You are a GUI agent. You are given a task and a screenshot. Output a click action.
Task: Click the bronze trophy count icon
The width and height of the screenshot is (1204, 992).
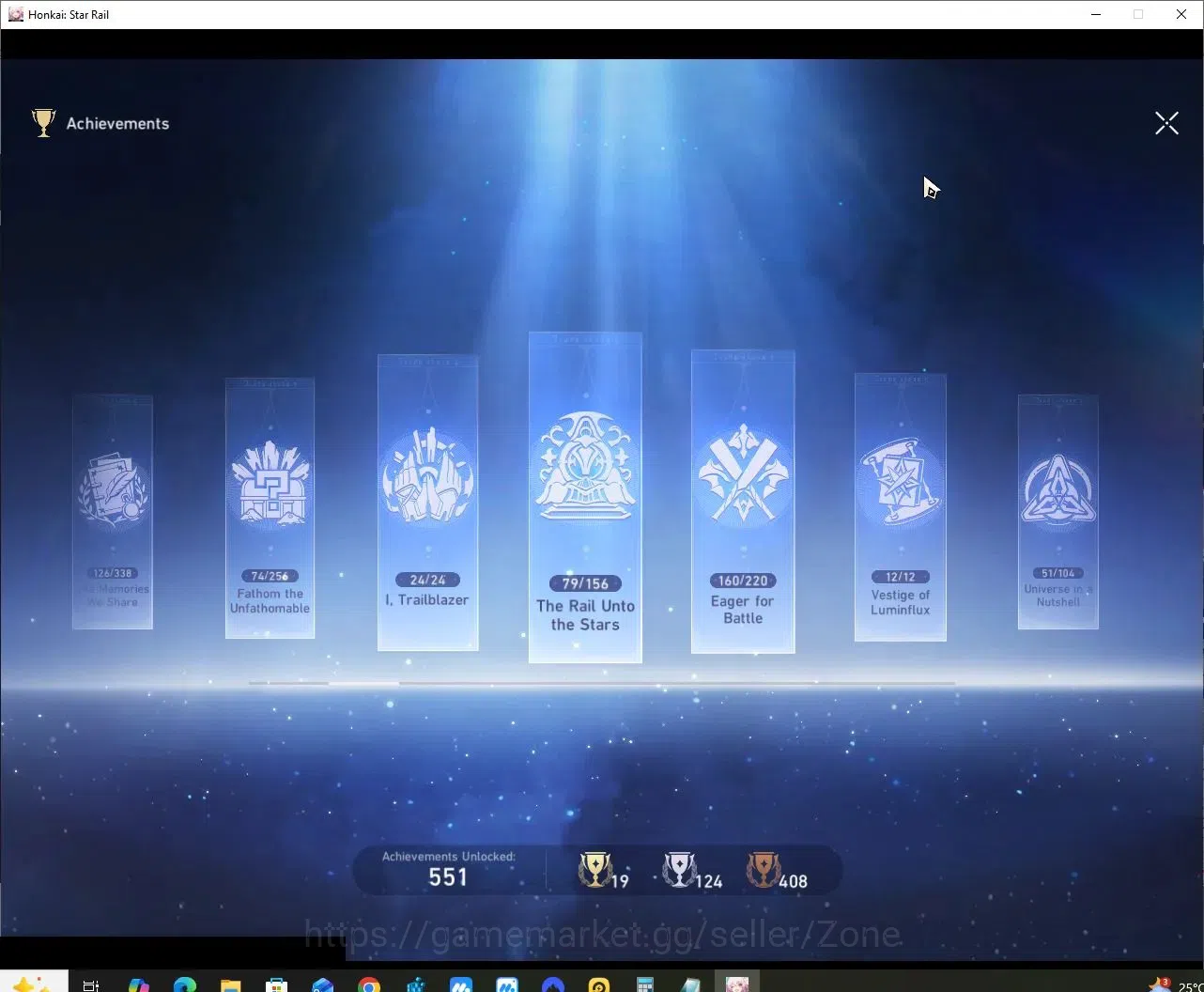click(x=763, y=870)
